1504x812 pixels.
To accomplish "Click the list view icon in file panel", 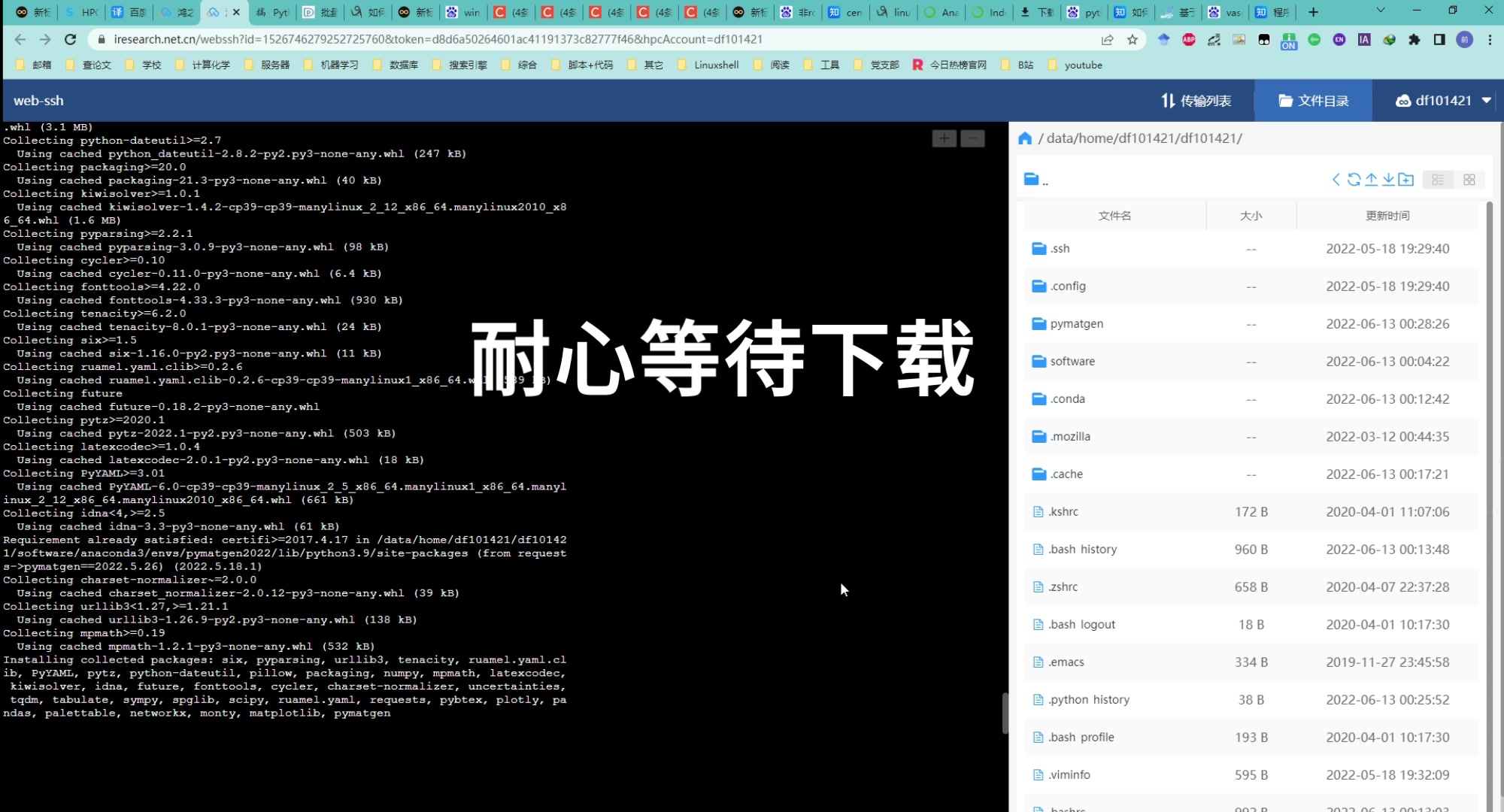I will [1438, 179].
